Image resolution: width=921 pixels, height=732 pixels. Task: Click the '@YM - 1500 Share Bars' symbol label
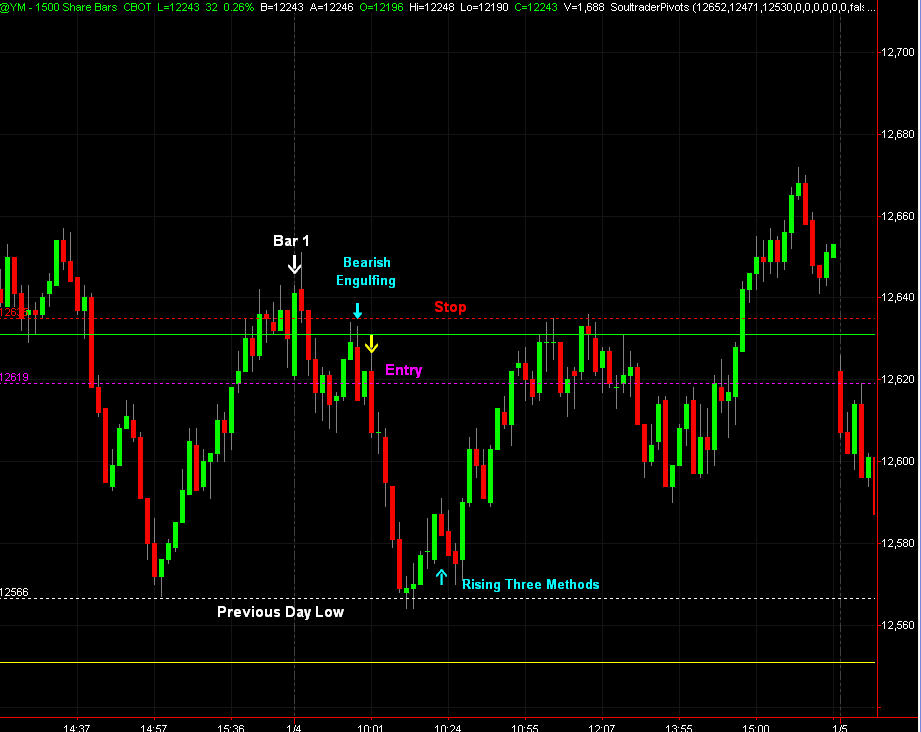pos(59,8)
